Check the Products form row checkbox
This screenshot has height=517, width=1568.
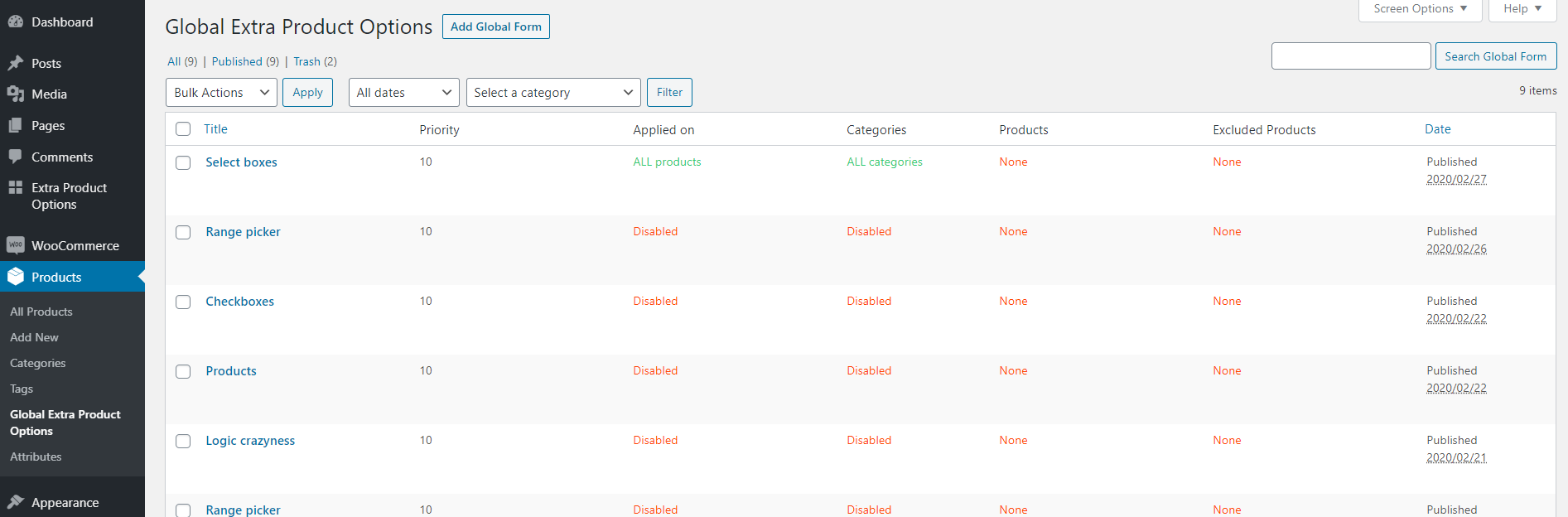[183, 372]
